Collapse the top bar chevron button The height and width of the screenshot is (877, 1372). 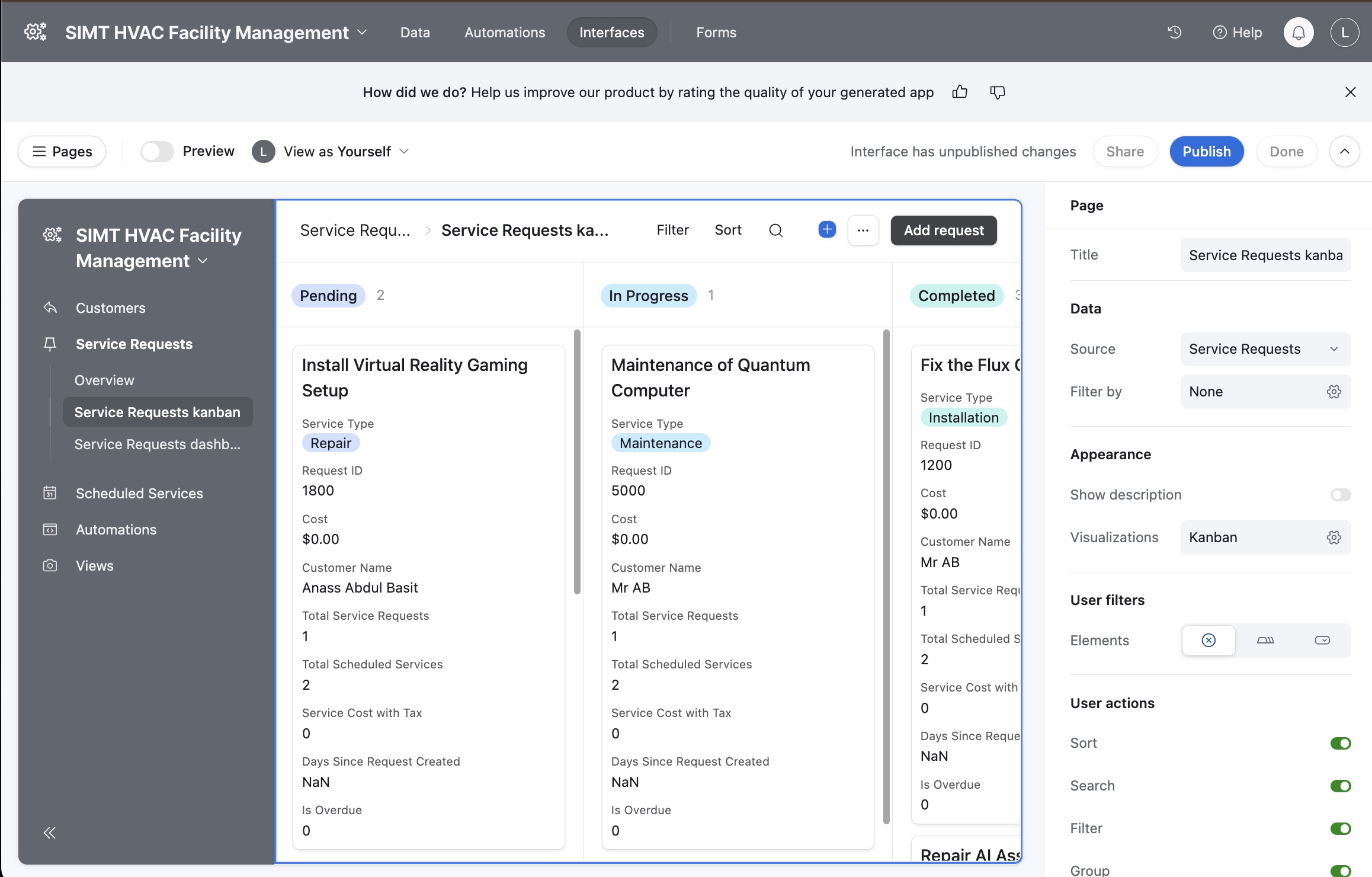click(1344, 151)
